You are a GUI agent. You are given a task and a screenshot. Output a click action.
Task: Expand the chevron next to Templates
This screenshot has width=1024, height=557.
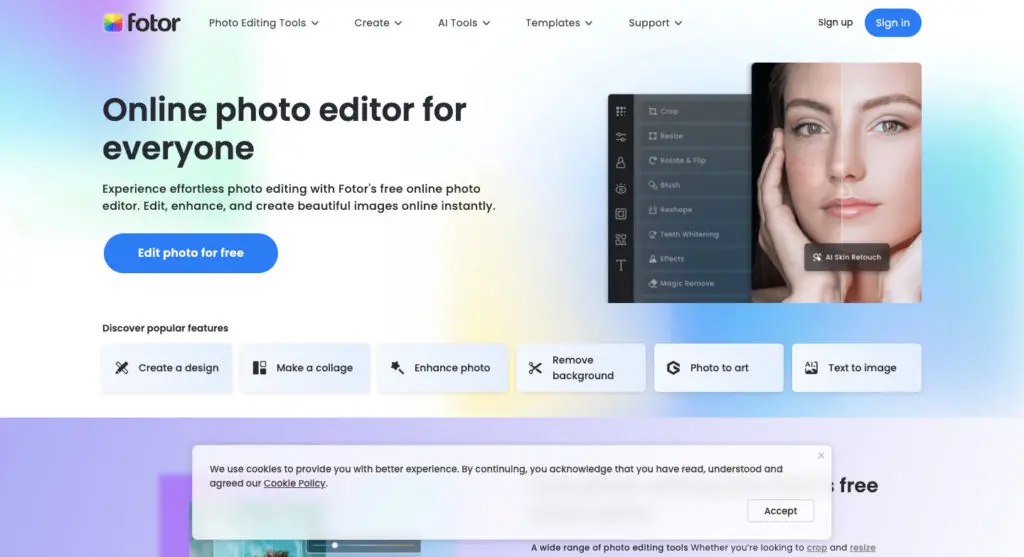point(588,24)
